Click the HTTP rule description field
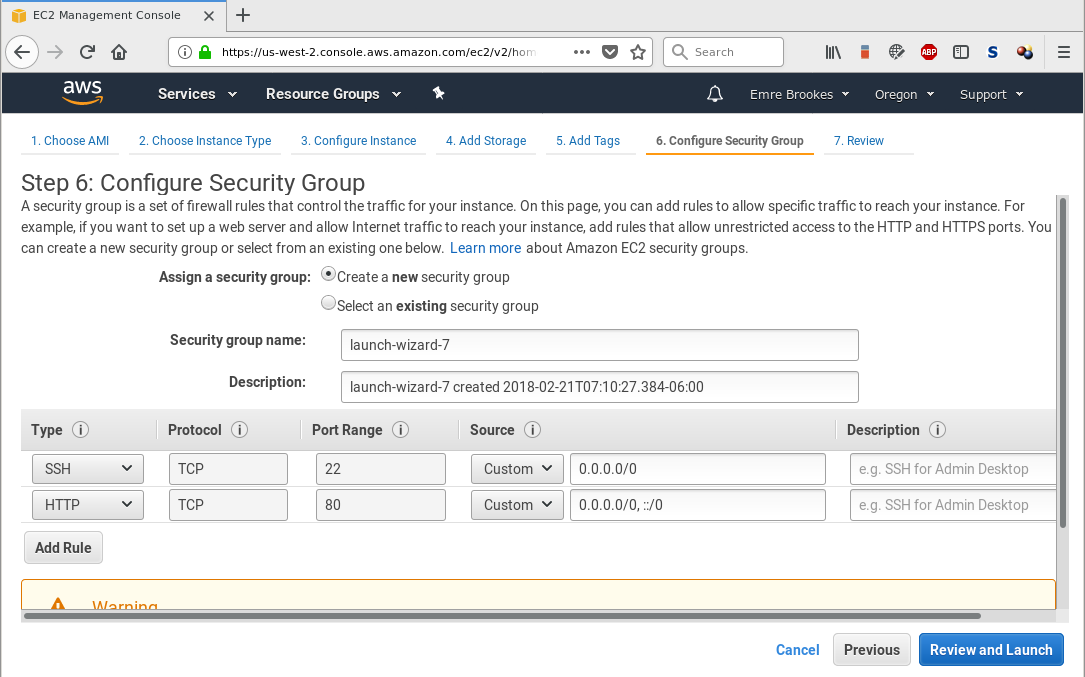 point(953,505)
